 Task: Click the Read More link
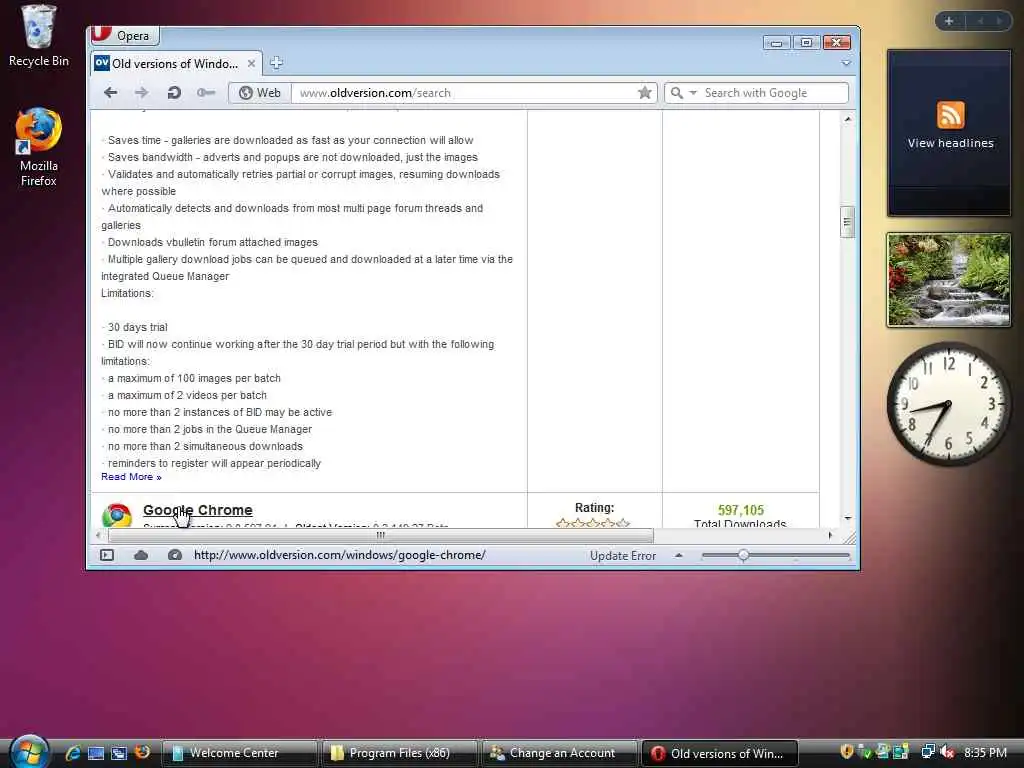(131, 477)
